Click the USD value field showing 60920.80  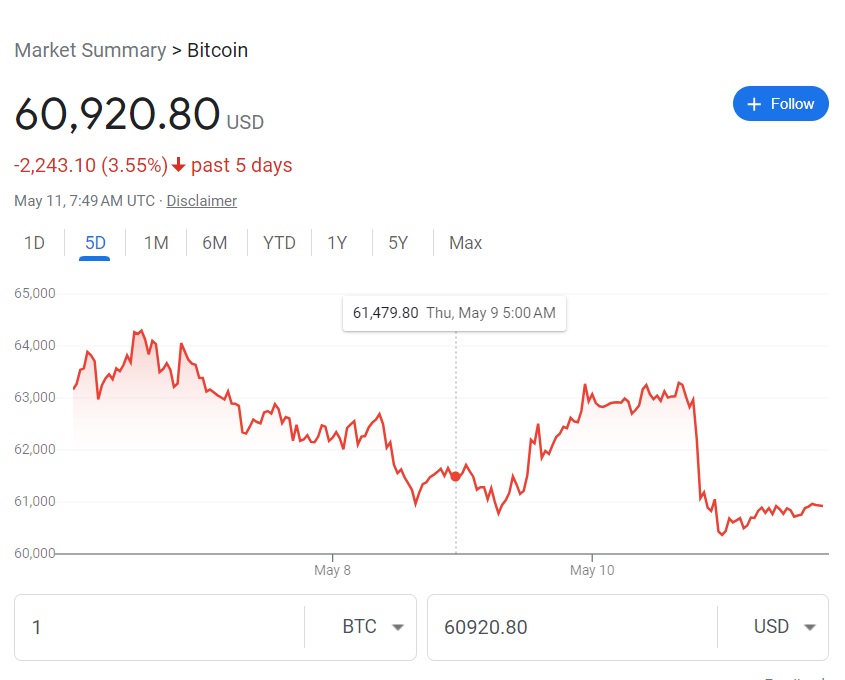572,627
